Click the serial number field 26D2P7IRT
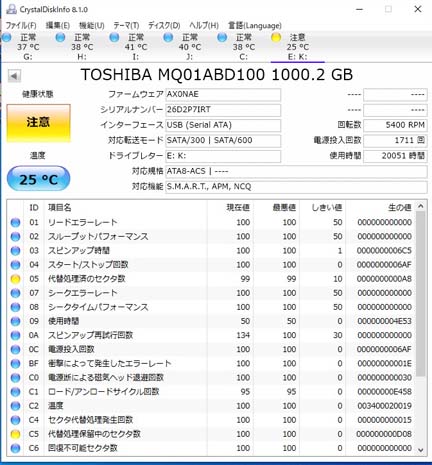This screenshot has width=432, height=465. point(223,110)
